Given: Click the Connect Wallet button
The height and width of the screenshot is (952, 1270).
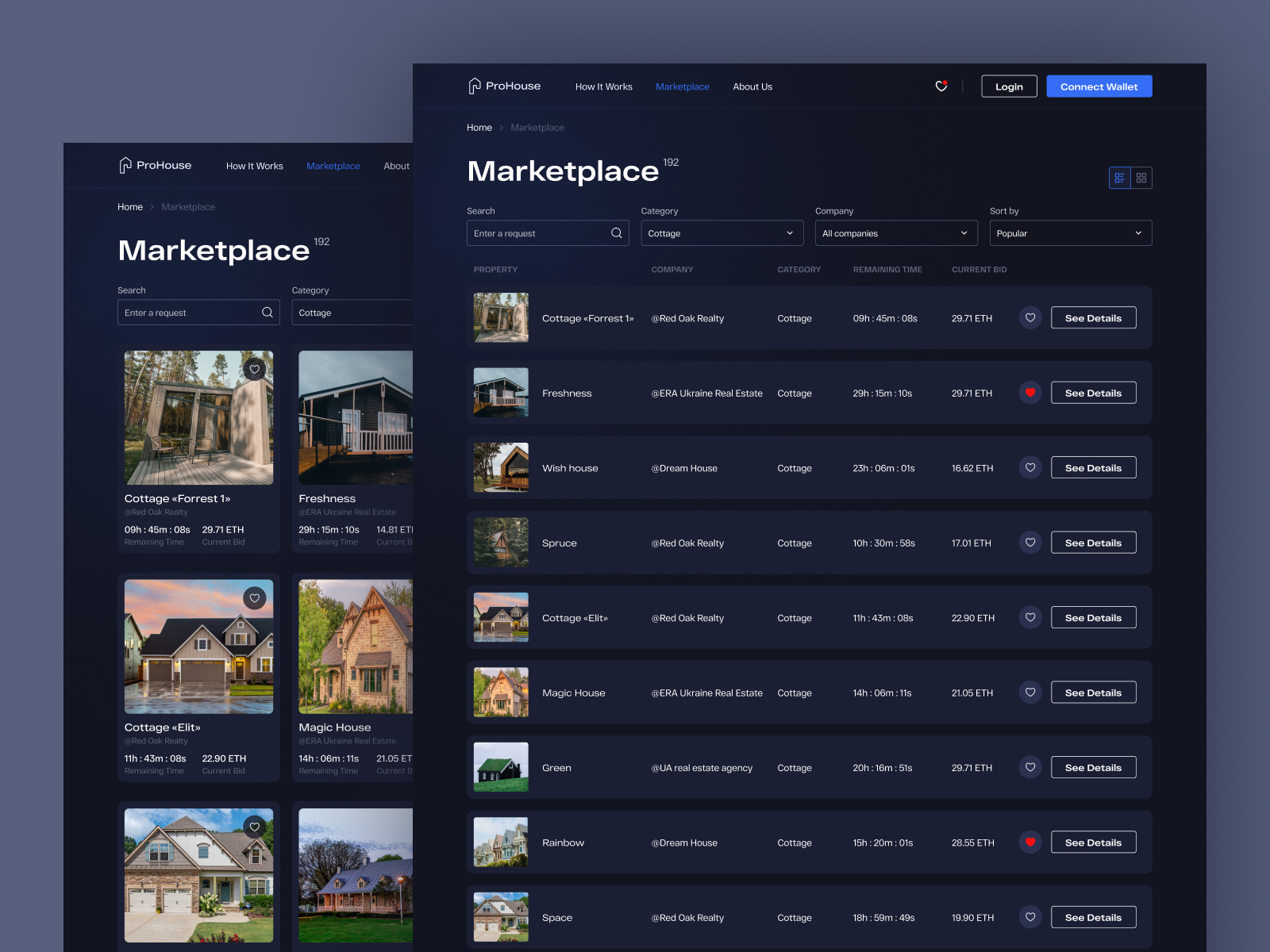Looking at the screenshot, I should pos(1099,86).
